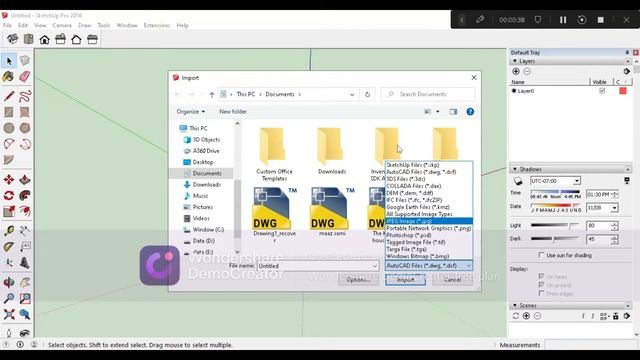Enable Use sun for shading
Image resolution: width=640 pixels, height=360 pixels.
click(x=541, y=255)
